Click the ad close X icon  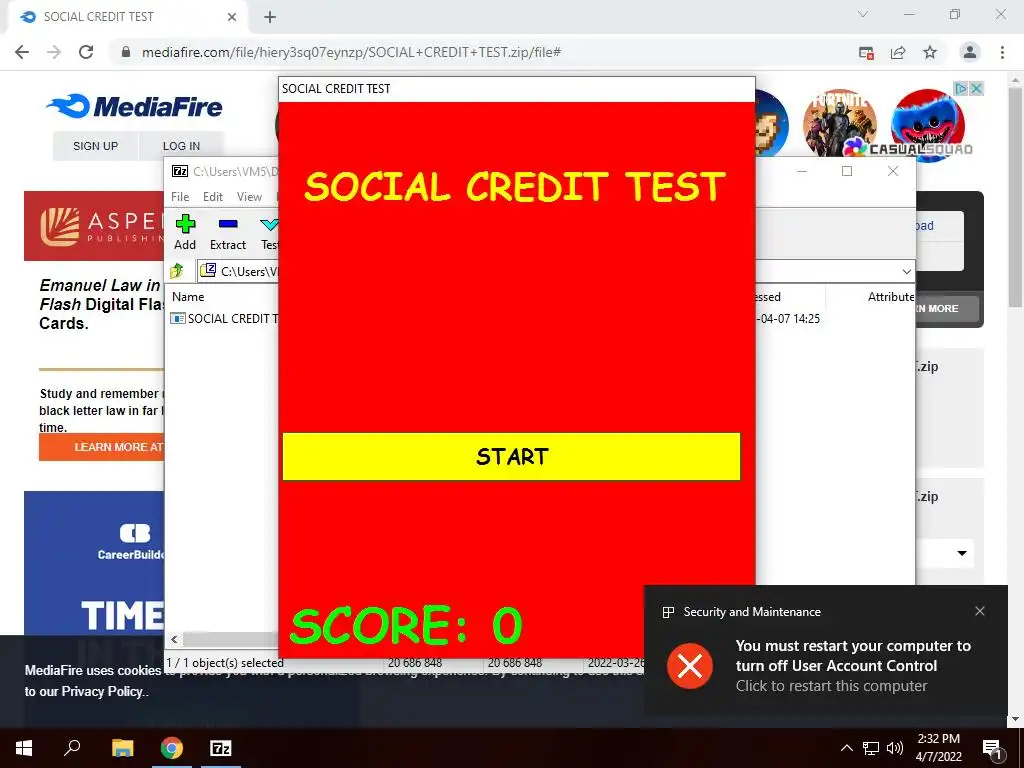(x=976, y=88)
